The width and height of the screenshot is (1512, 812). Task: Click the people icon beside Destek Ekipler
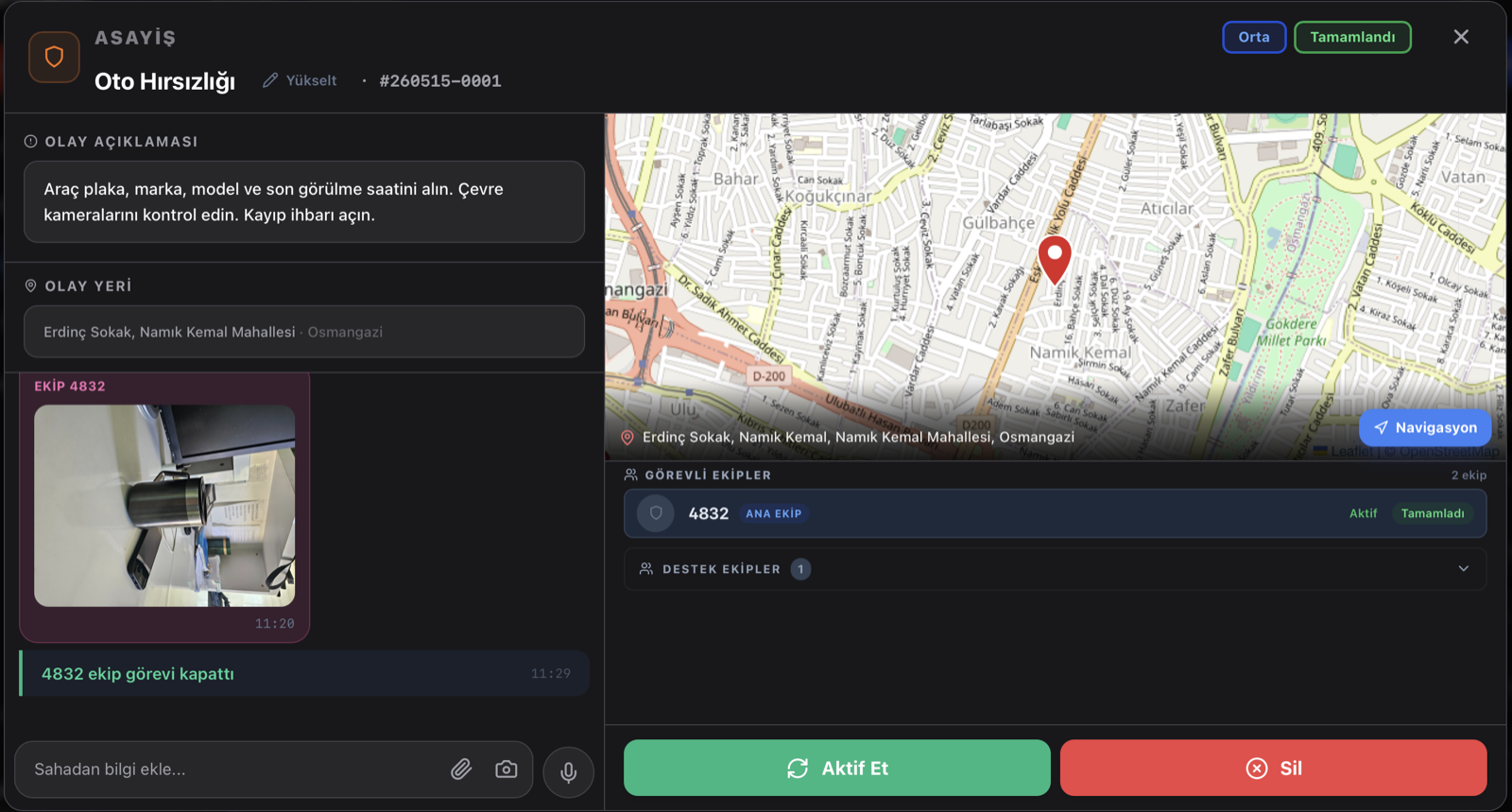pyautogui.click(x=646, y=569)
